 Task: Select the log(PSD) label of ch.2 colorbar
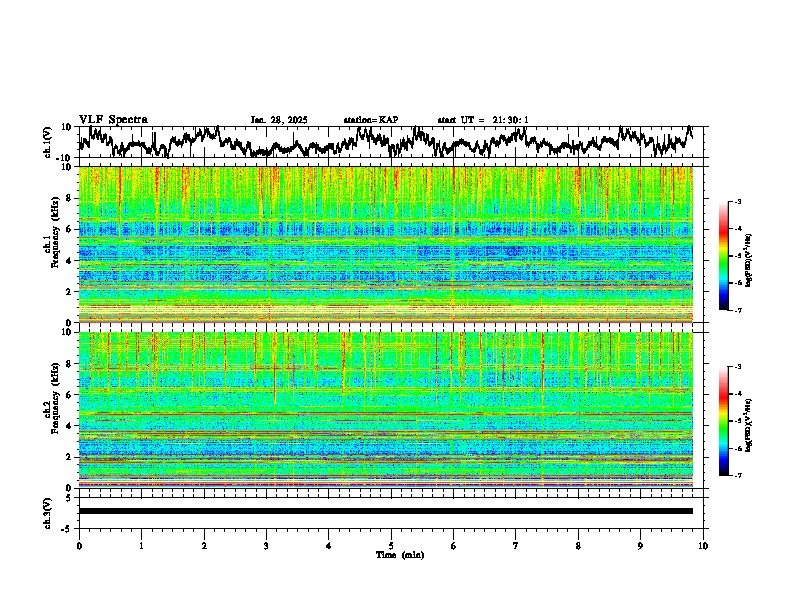(749, 425)
